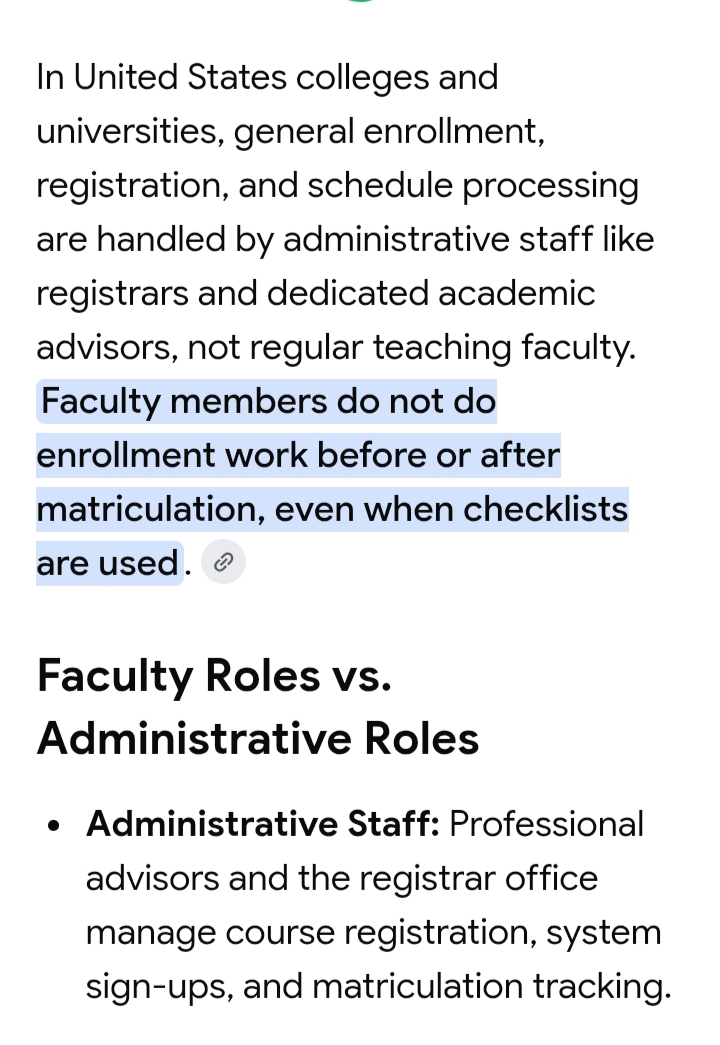Tap the "Administrative Roles" heading line
Screen dimensions: 720x1045
(x=258, y=739)
